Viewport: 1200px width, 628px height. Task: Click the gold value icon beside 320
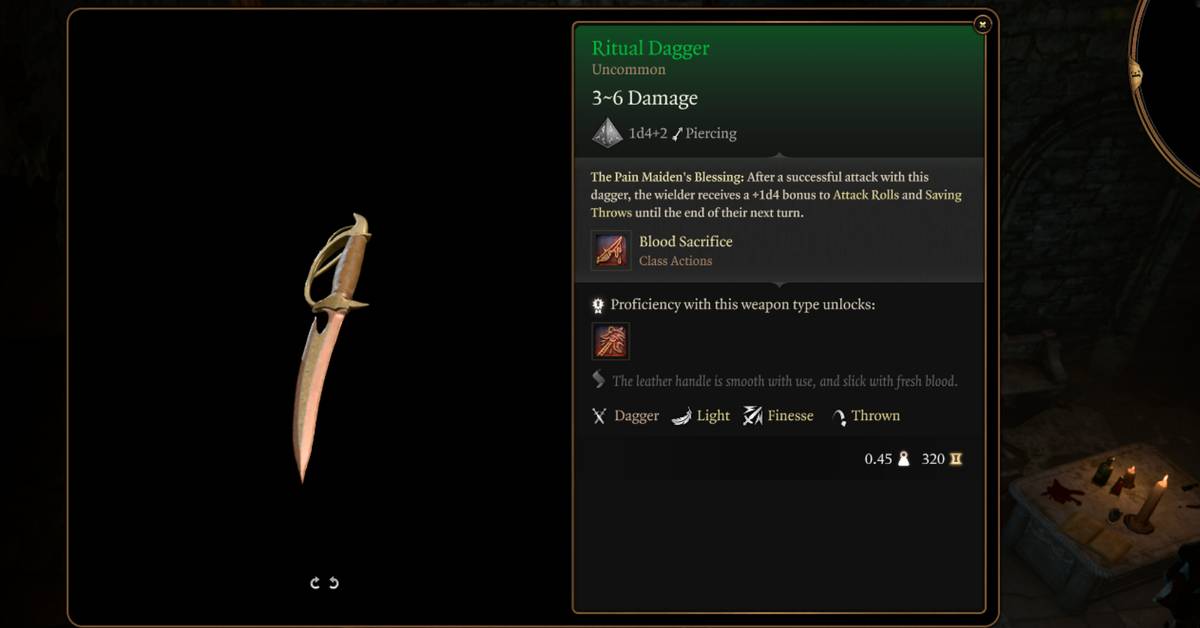coord(956,460)
